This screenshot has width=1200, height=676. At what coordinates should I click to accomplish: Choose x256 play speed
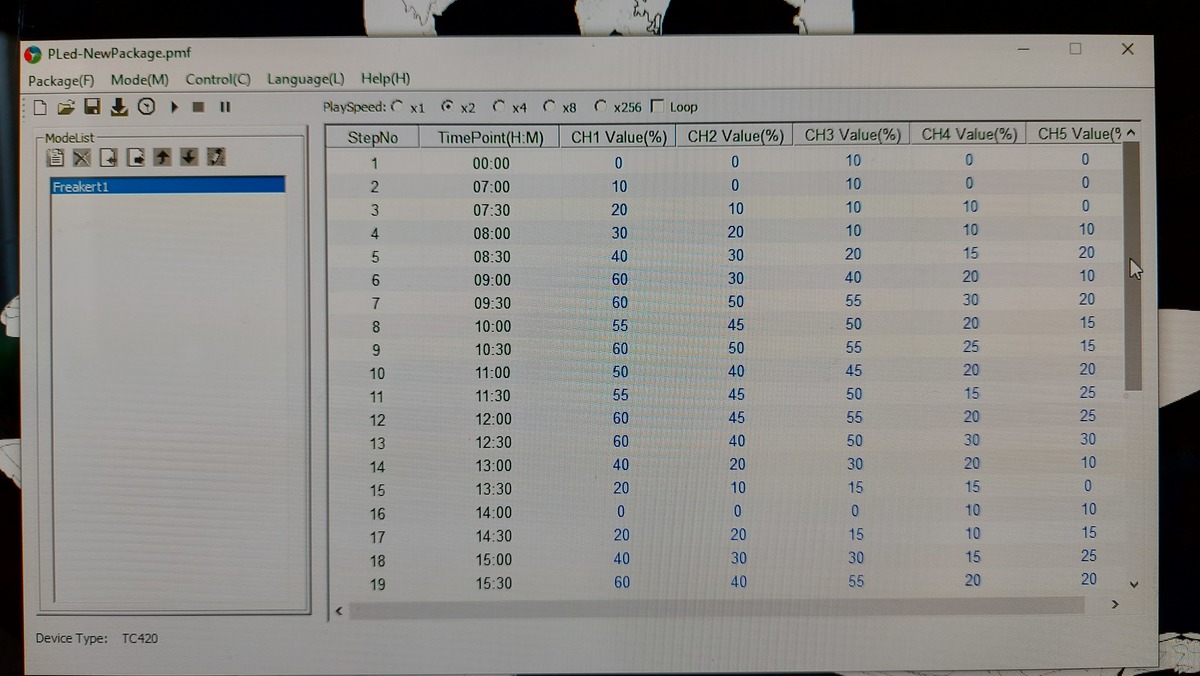(600, 106)
